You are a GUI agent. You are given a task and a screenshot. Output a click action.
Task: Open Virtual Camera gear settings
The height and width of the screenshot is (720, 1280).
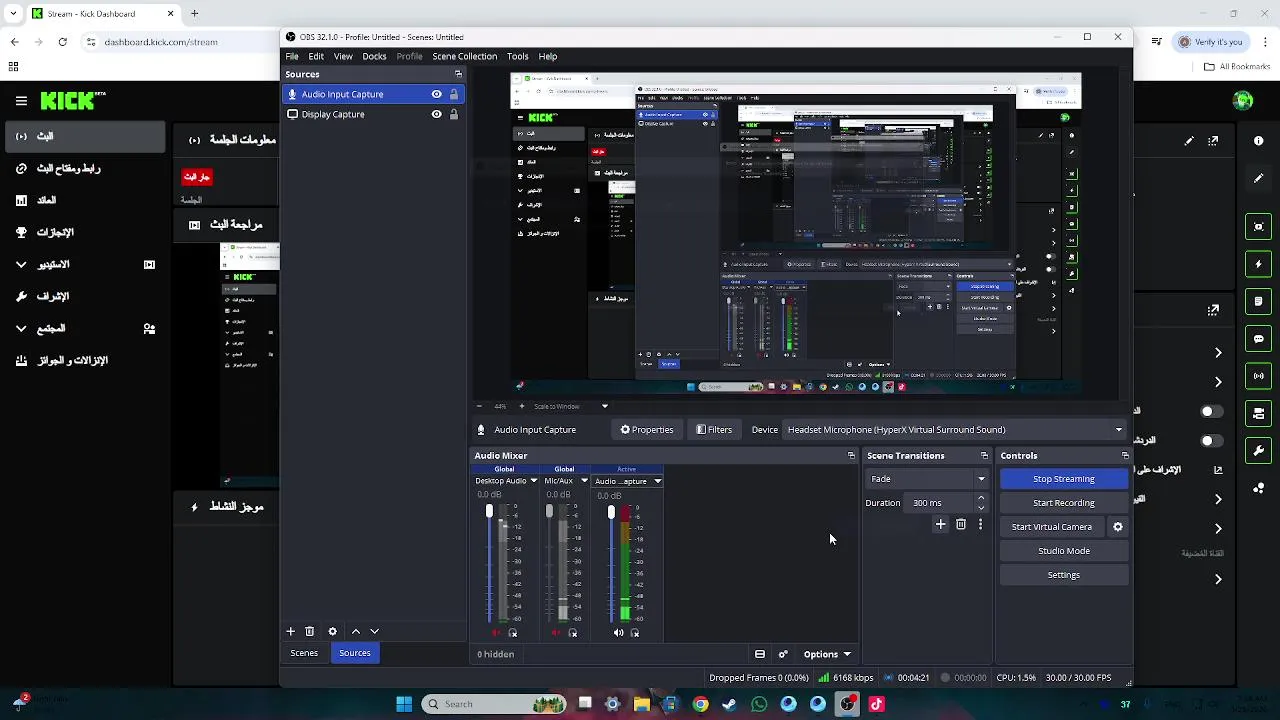pyautogui.click(x=1118, y=527)
